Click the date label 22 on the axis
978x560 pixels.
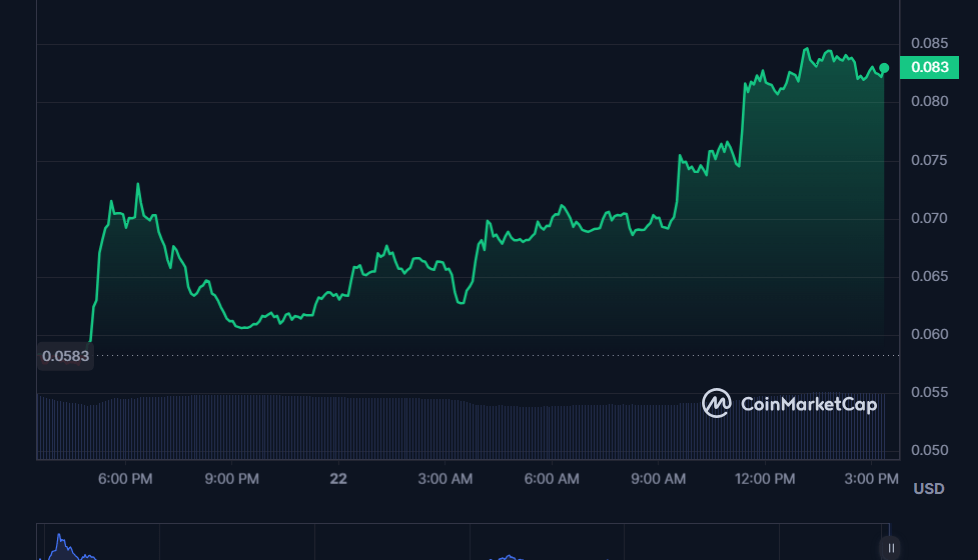338,479
